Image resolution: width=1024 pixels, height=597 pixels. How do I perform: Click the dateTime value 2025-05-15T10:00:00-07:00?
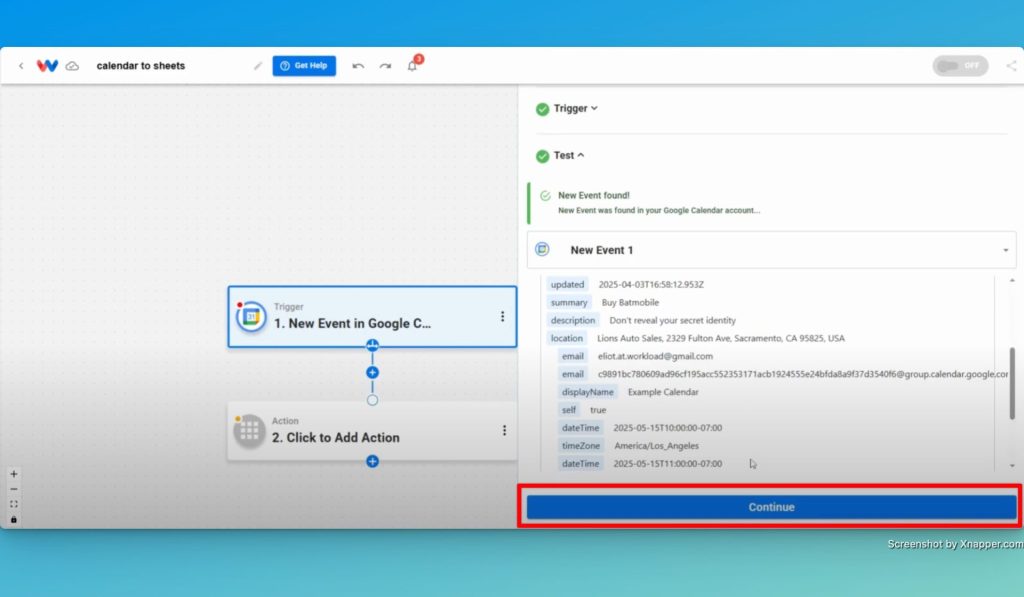click(667, 428)
